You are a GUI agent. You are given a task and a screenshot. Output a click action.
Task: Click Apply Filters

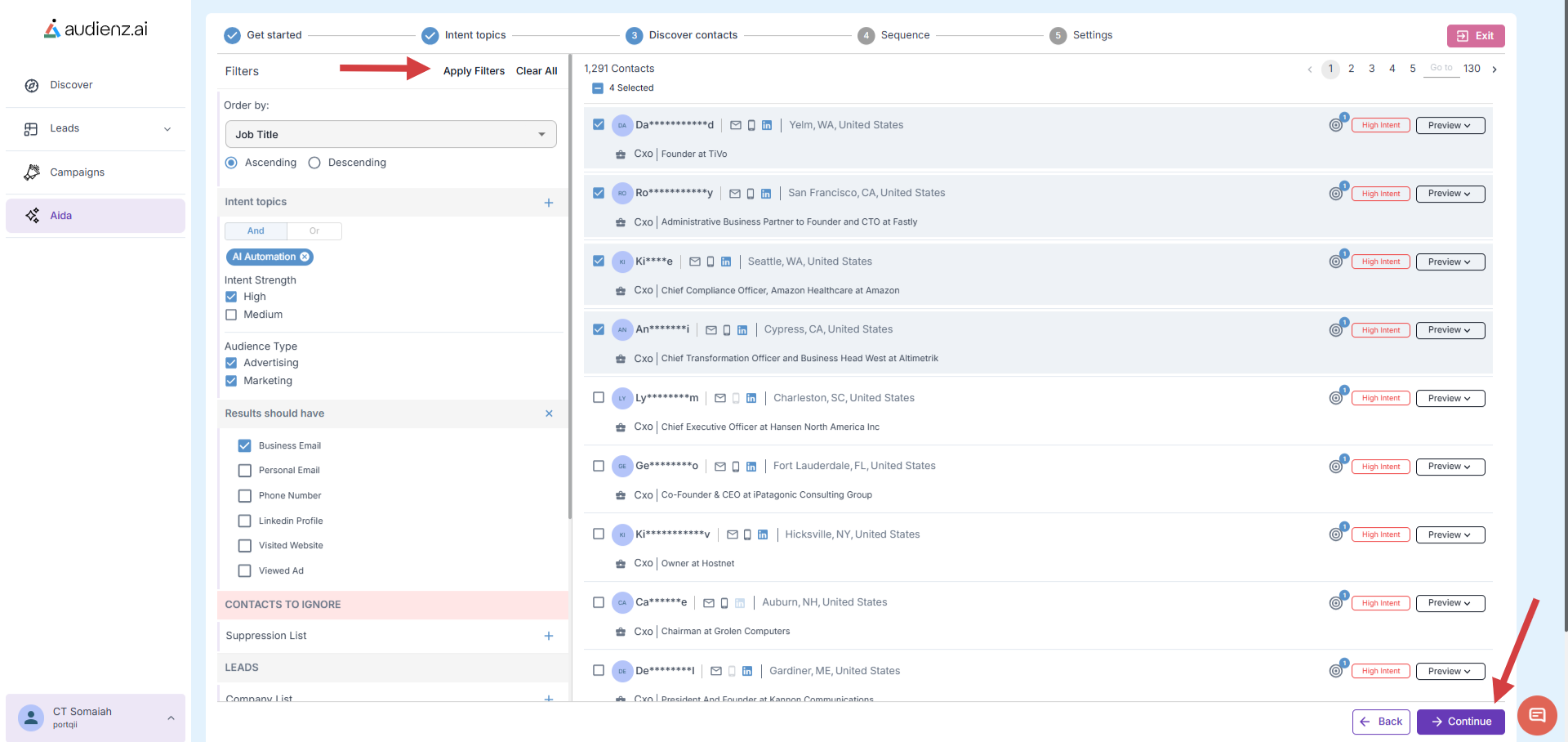[x=474, y=71]
